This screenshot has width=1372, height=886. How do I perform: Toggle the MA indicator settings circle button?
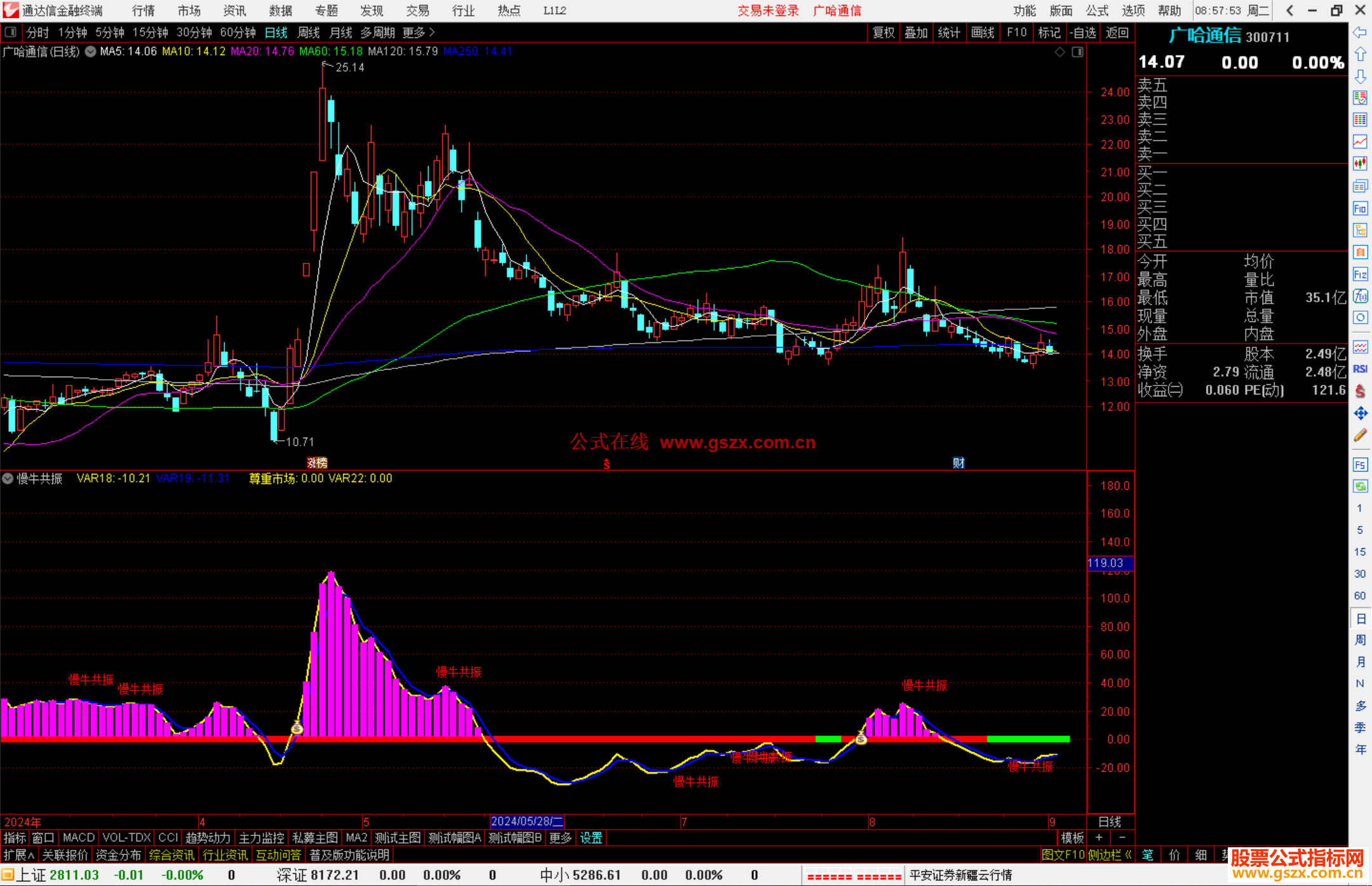click(x=91, y=51)
